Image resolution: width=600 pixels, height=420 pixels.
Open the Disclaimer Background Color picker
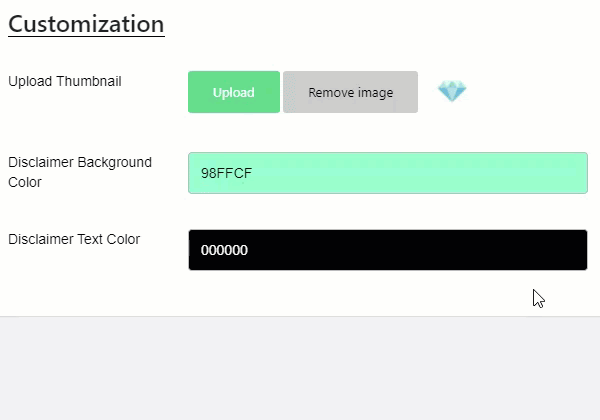(x=388, y=173)
